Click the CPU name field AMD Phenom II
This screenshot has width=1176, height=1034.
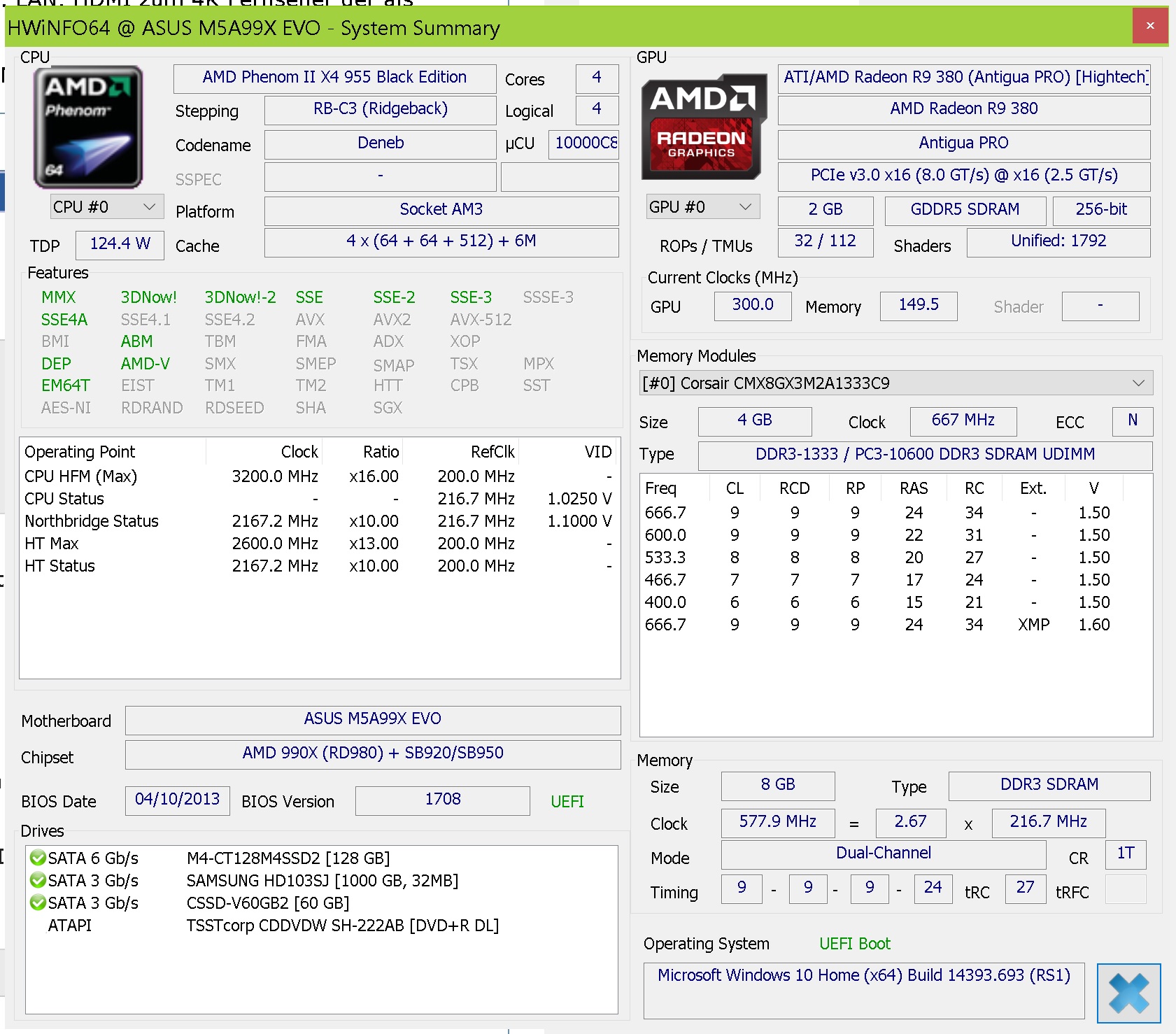pyautogui.click(x=335, y=78)
